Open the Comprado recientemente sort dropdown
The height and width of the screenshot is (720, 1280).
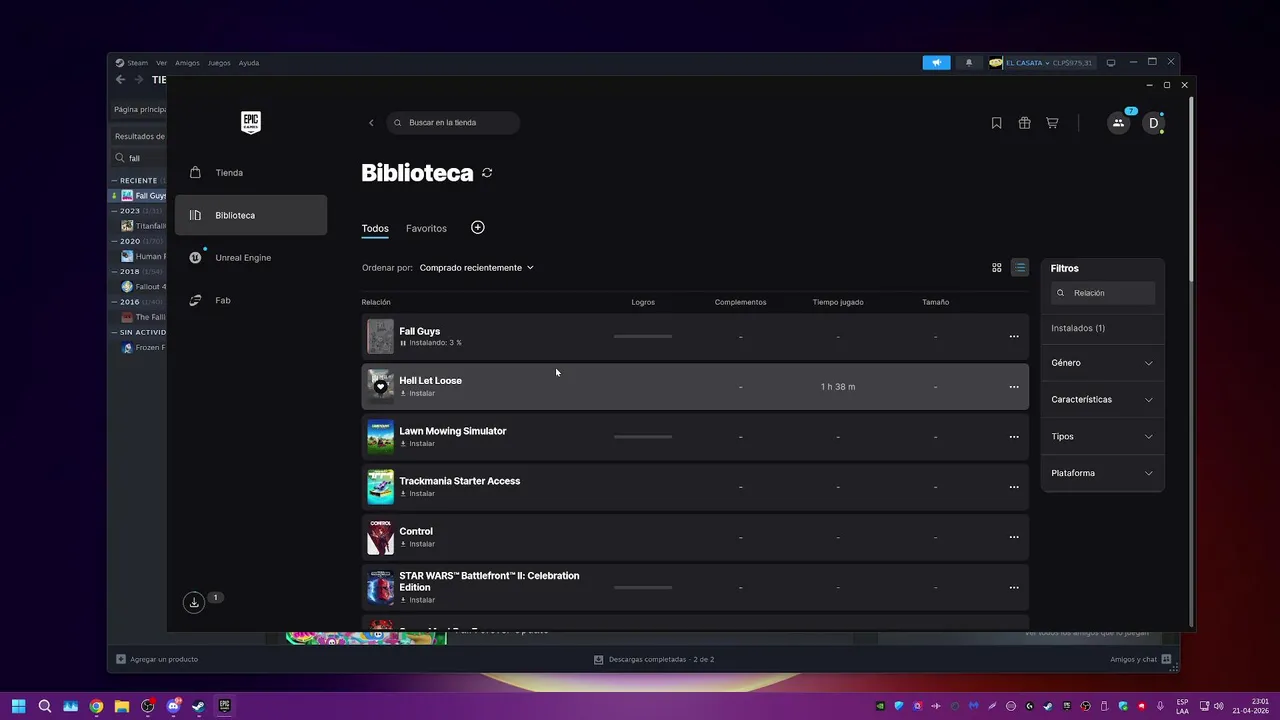[476, 267]
